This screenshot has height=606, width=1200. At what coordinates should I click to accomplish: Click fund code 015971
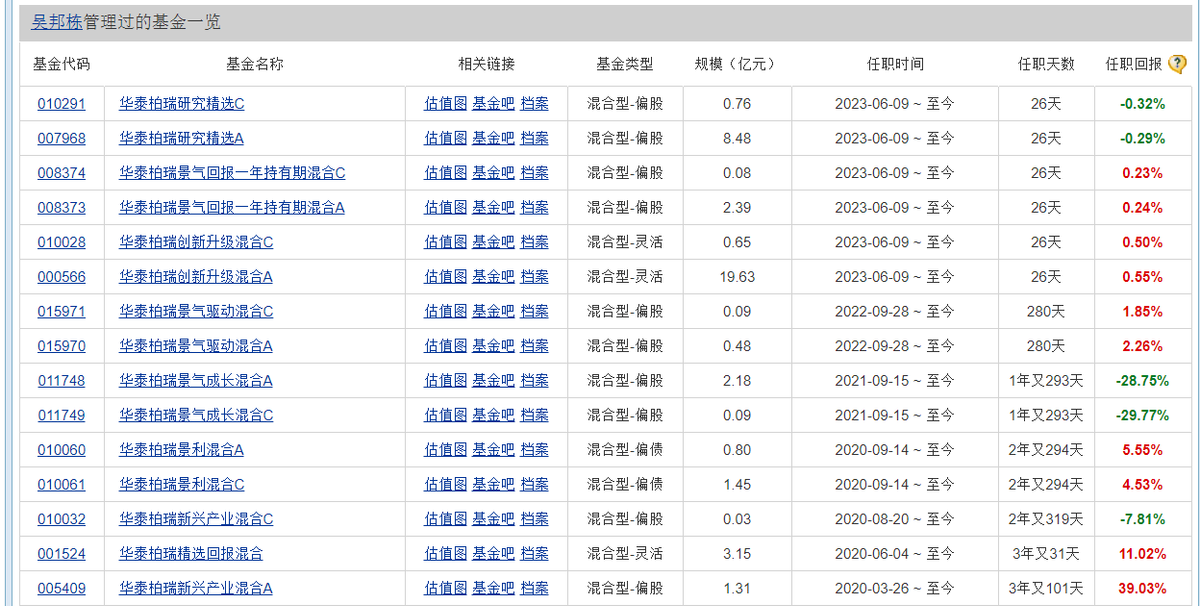click(61, 312)
